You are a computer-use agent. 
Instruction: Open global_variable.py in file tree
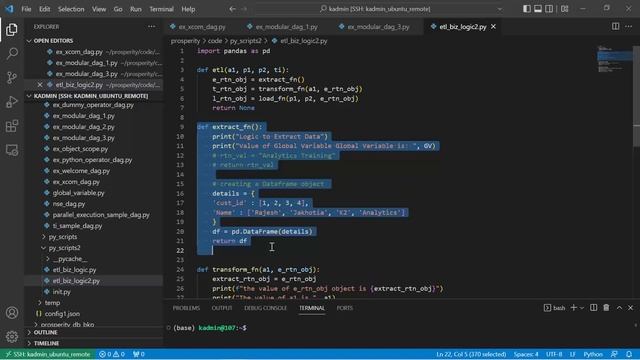(78, 193)
